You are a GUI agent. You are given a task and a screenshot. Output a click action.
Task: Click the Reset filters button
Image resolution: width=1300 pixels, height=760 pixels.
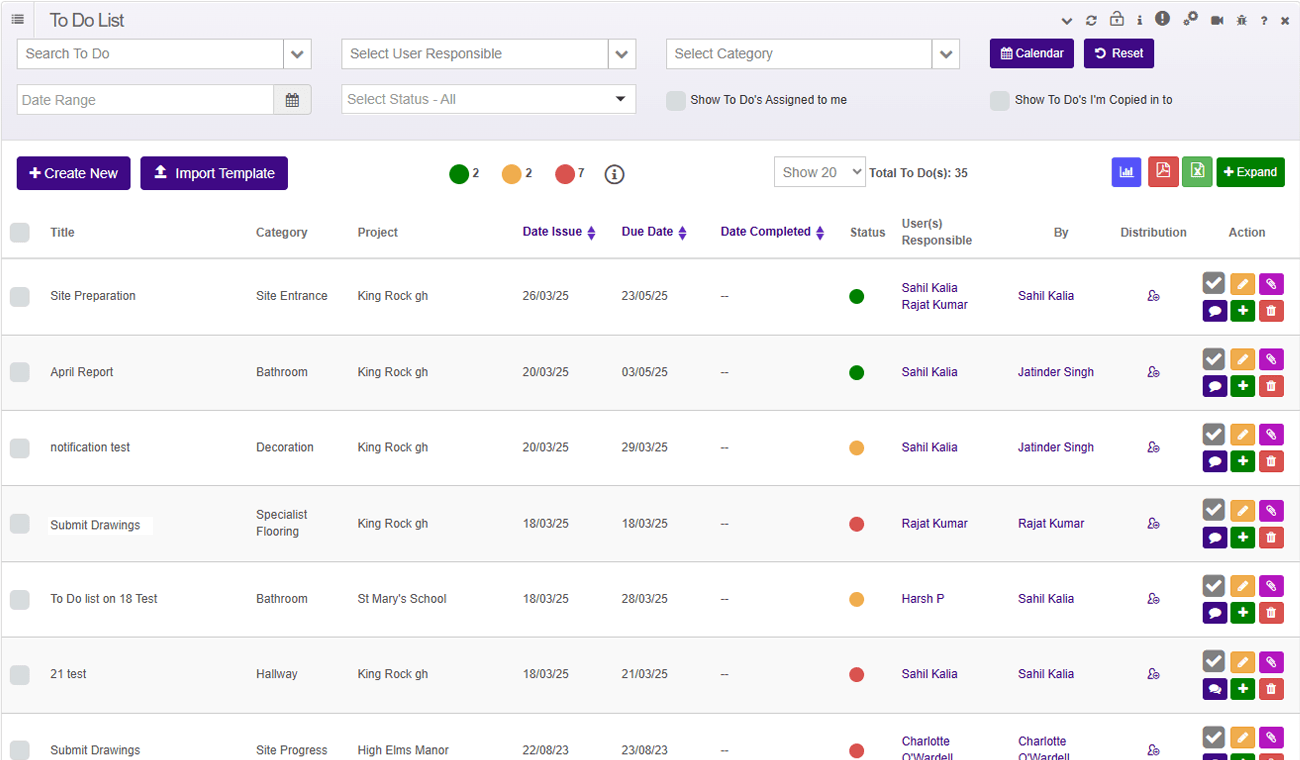[x=1118, y=54]
